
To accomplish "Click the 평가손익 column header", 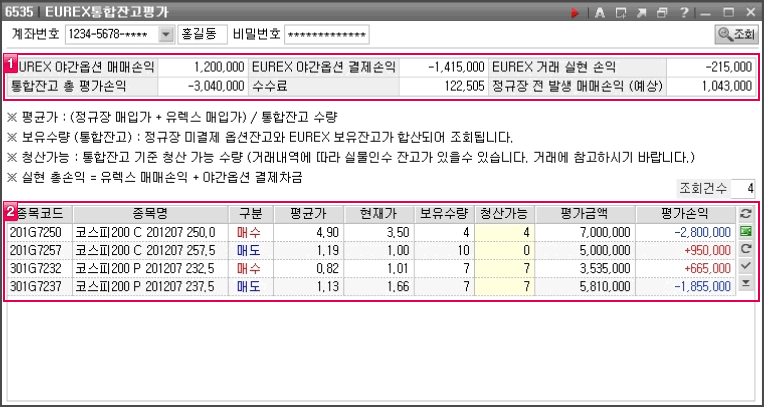I will coord(686,213).
